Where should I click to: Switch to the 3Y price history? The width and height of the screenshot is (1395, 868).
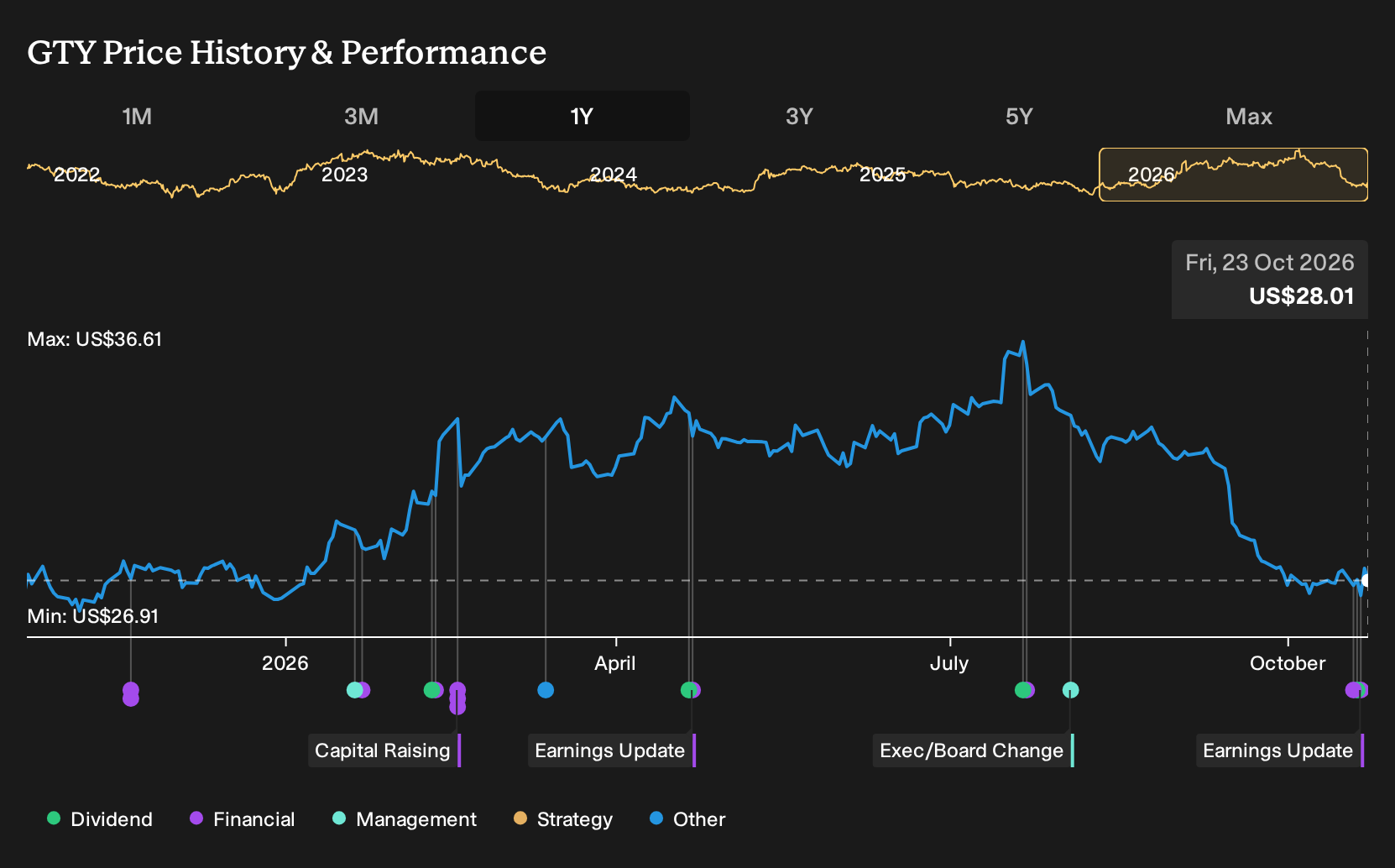(799, 116)
